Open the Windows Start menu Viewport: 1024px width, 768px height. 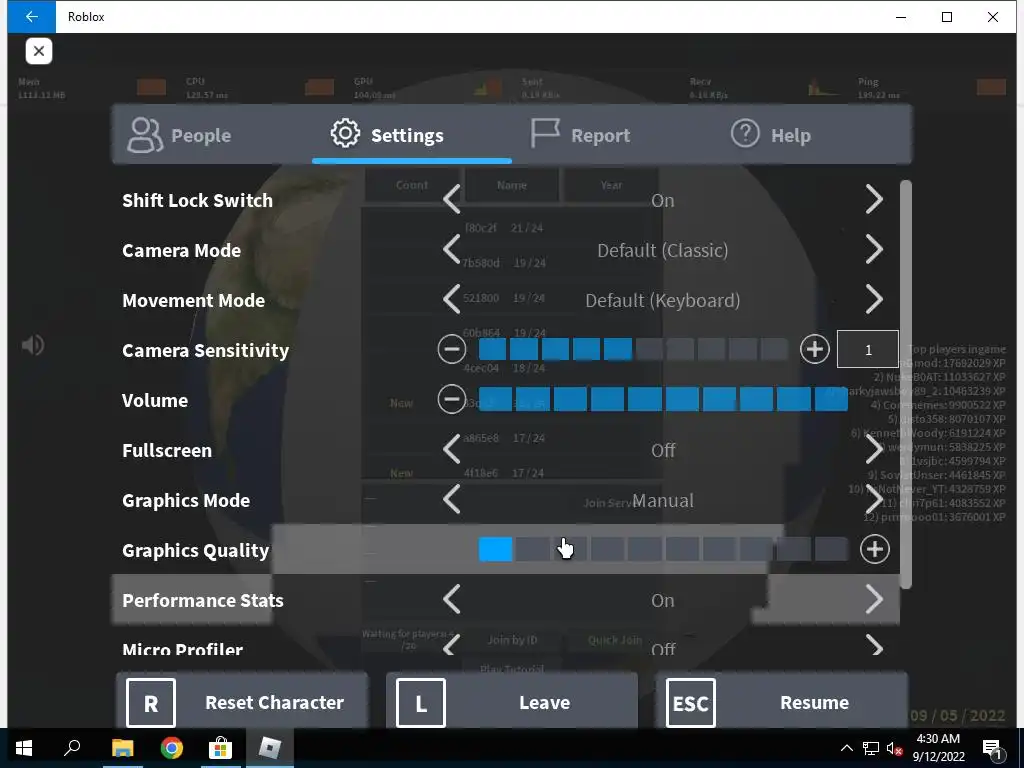[24, 748]
